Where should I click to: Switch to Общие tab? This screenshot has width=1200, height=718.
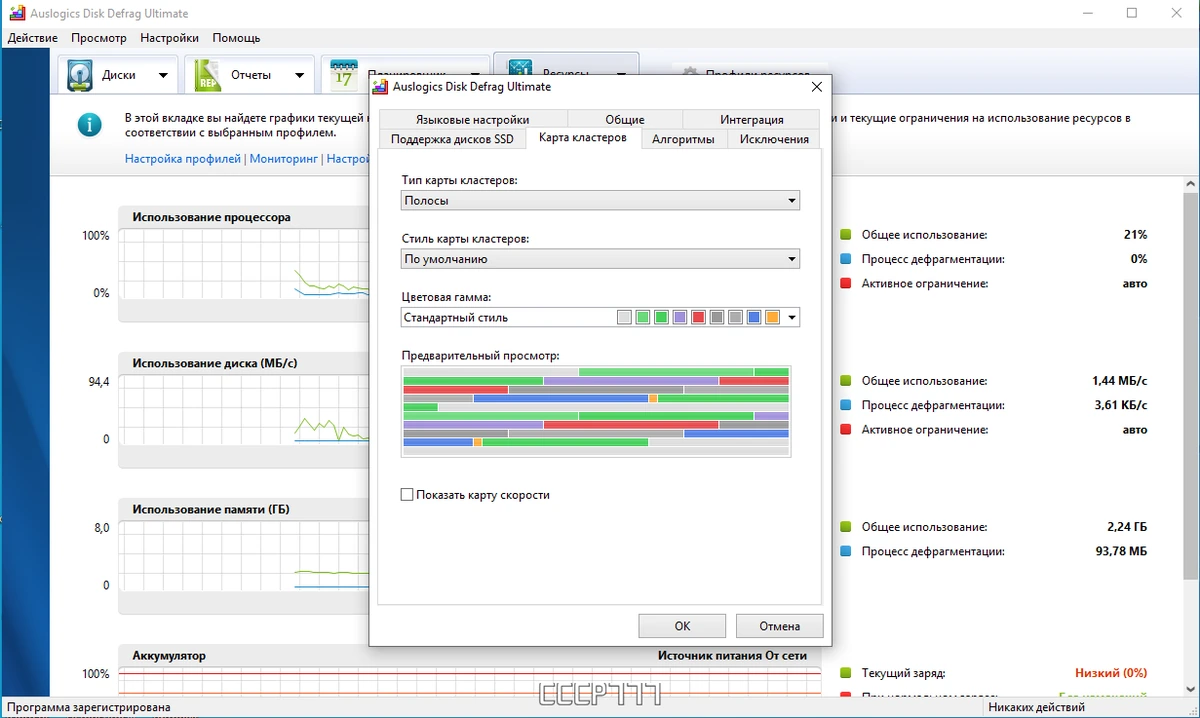pos(625,119)
